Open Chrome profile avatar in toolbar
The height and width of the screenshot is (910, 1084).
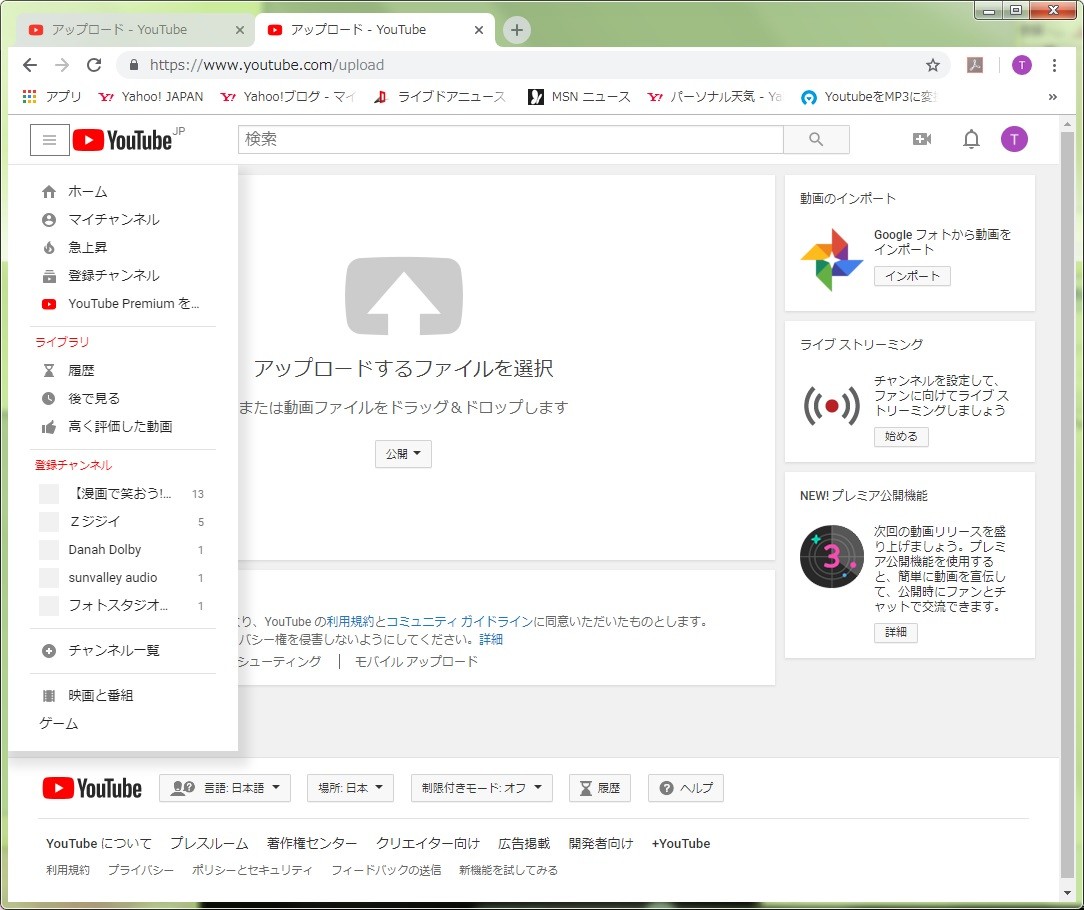click(1022, 65)
